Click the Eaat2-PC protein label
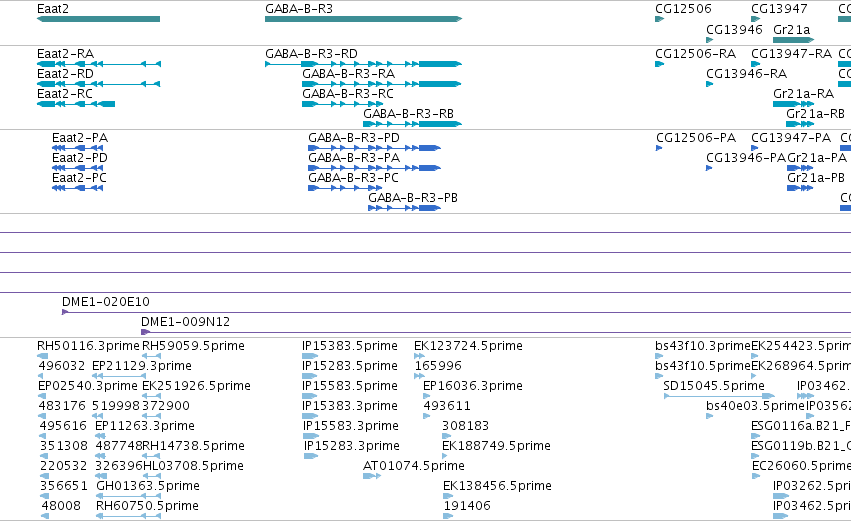Screen dimensions: 851x521 (x=79, y=178)
